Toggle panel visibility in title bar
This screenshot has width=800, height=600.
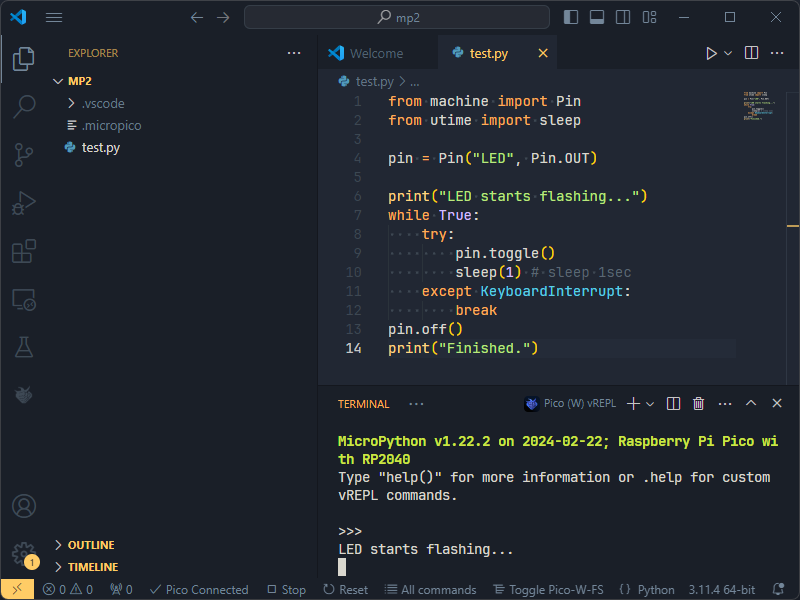click(x=597, y=17)
